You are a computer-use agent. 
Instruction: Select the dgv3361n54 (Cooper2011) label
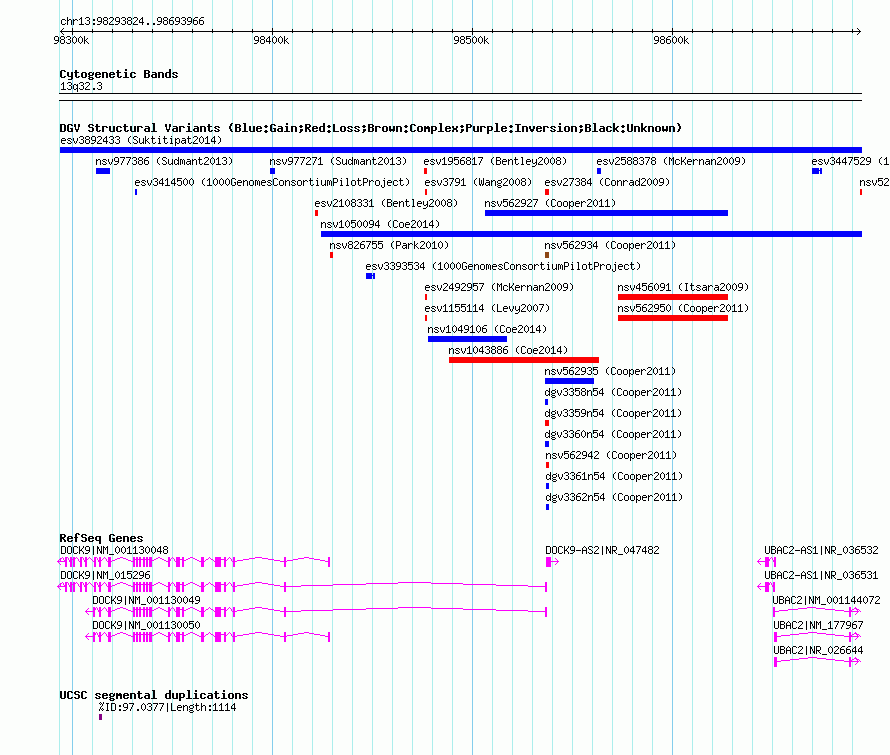click(614, 476)
